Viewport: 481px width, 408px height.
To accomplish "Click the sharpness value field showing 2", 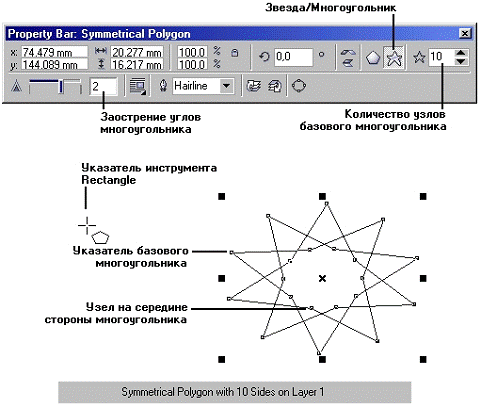I will tap(103, 87).
